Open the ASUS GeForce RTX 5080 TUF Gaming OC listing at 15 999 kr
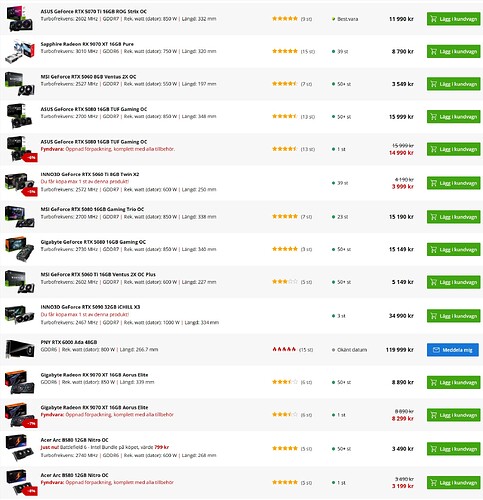483x500 pixels. [x=94, y=109]
